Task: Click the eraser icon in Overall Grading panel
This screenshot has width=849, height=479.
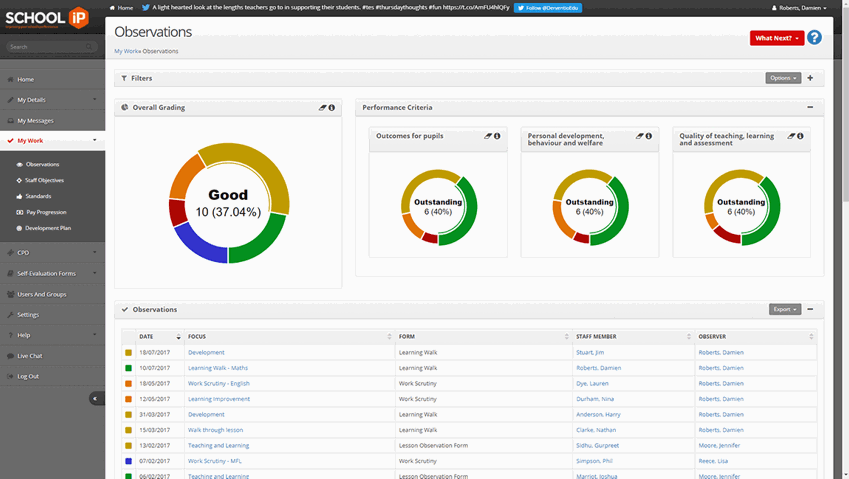Action: [x=323, y=108]
